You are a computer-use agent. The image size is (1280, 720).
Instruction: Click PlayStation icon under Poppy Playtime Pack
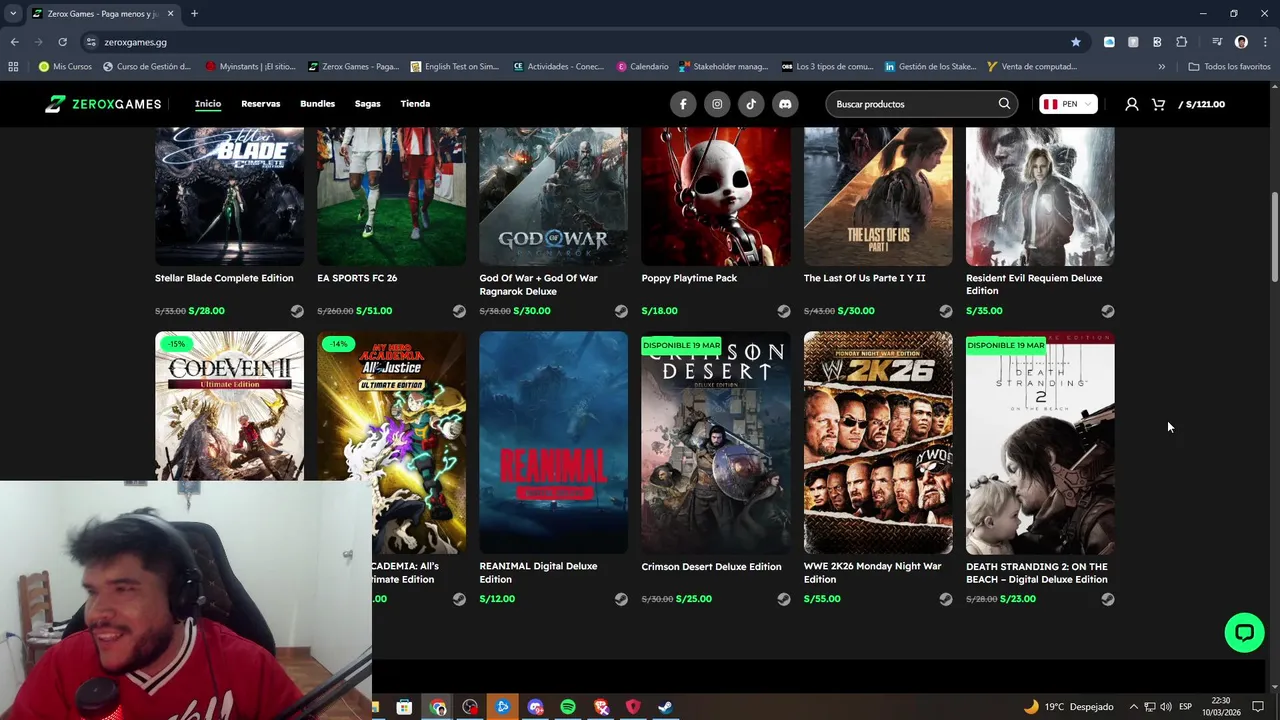(x=784, y=311)
